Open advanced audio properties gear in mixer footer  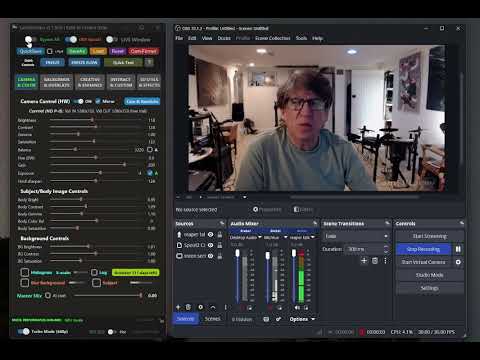[x=278, y=319]
